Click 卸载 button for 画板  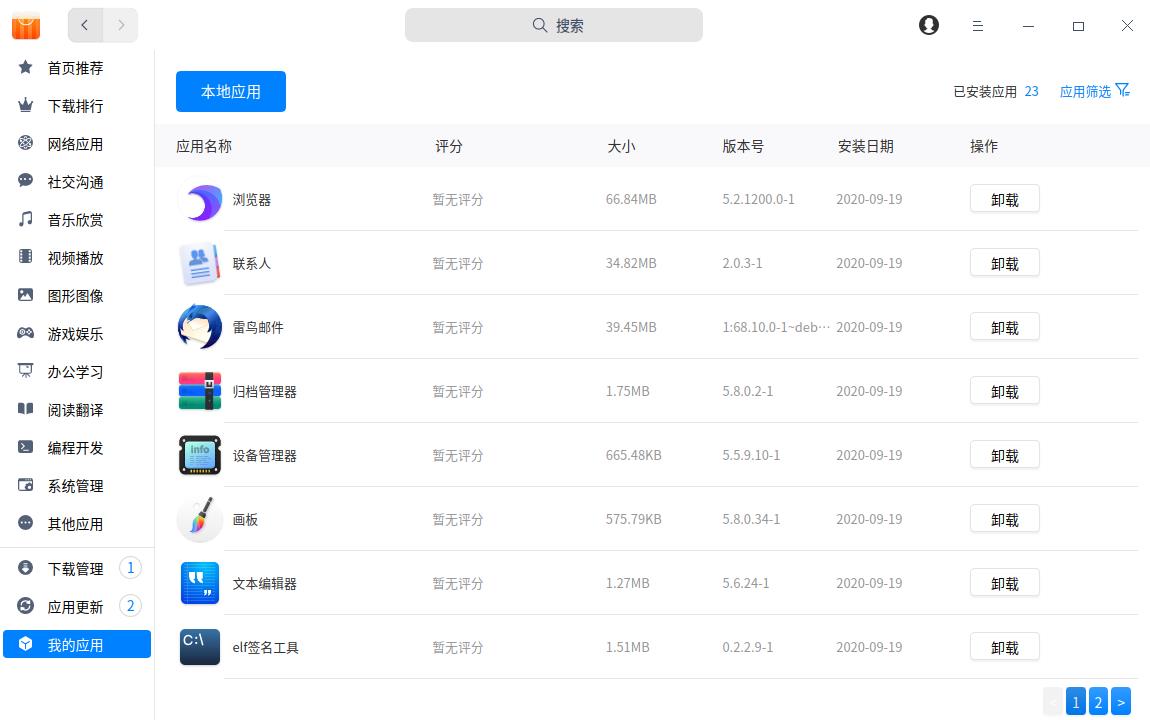click(x=1004, y=519)
